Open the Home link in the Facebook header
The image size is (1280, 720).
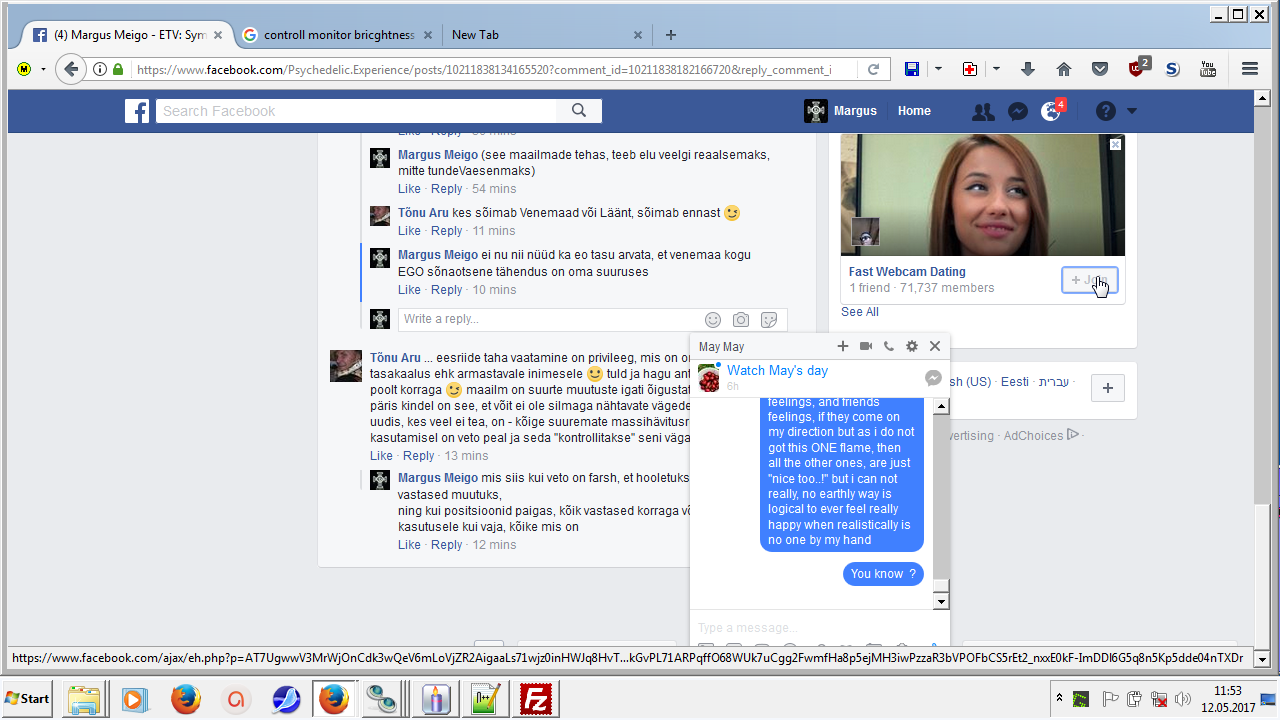[914, 111]
